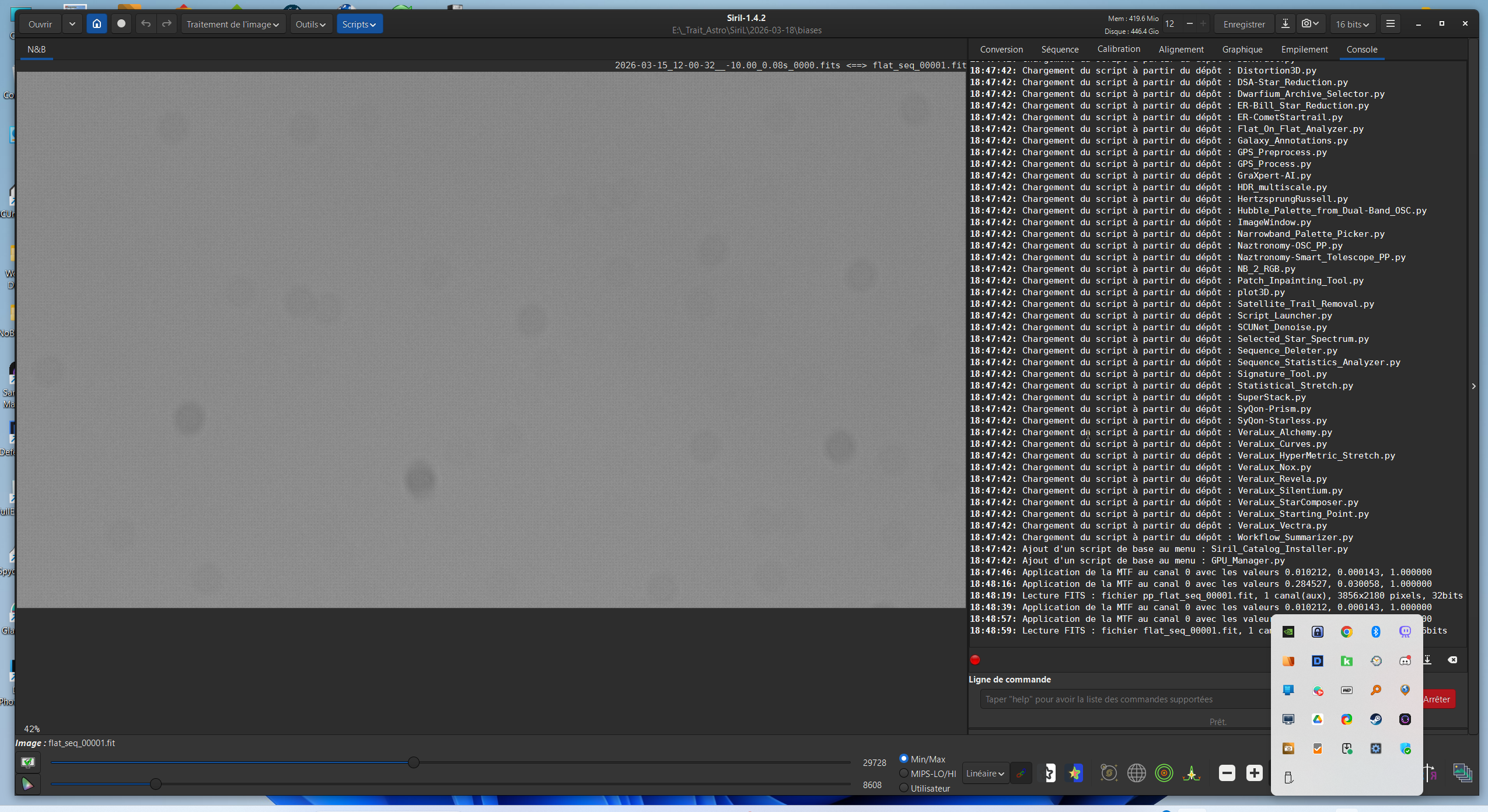Click the Enregistrer button
The width and height of the screenshot is (1488, 812).
[x=1244, y=24]
